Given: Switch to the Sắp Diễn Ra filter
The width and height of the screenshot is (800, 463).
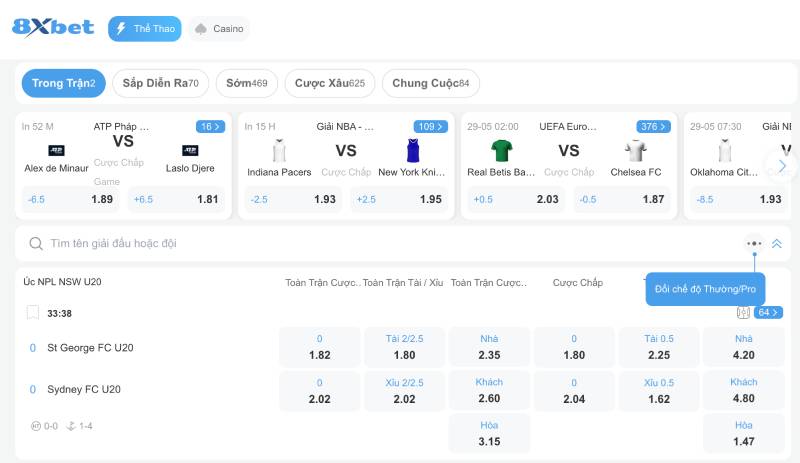Looking at the screenshot, I should point(160,83).
